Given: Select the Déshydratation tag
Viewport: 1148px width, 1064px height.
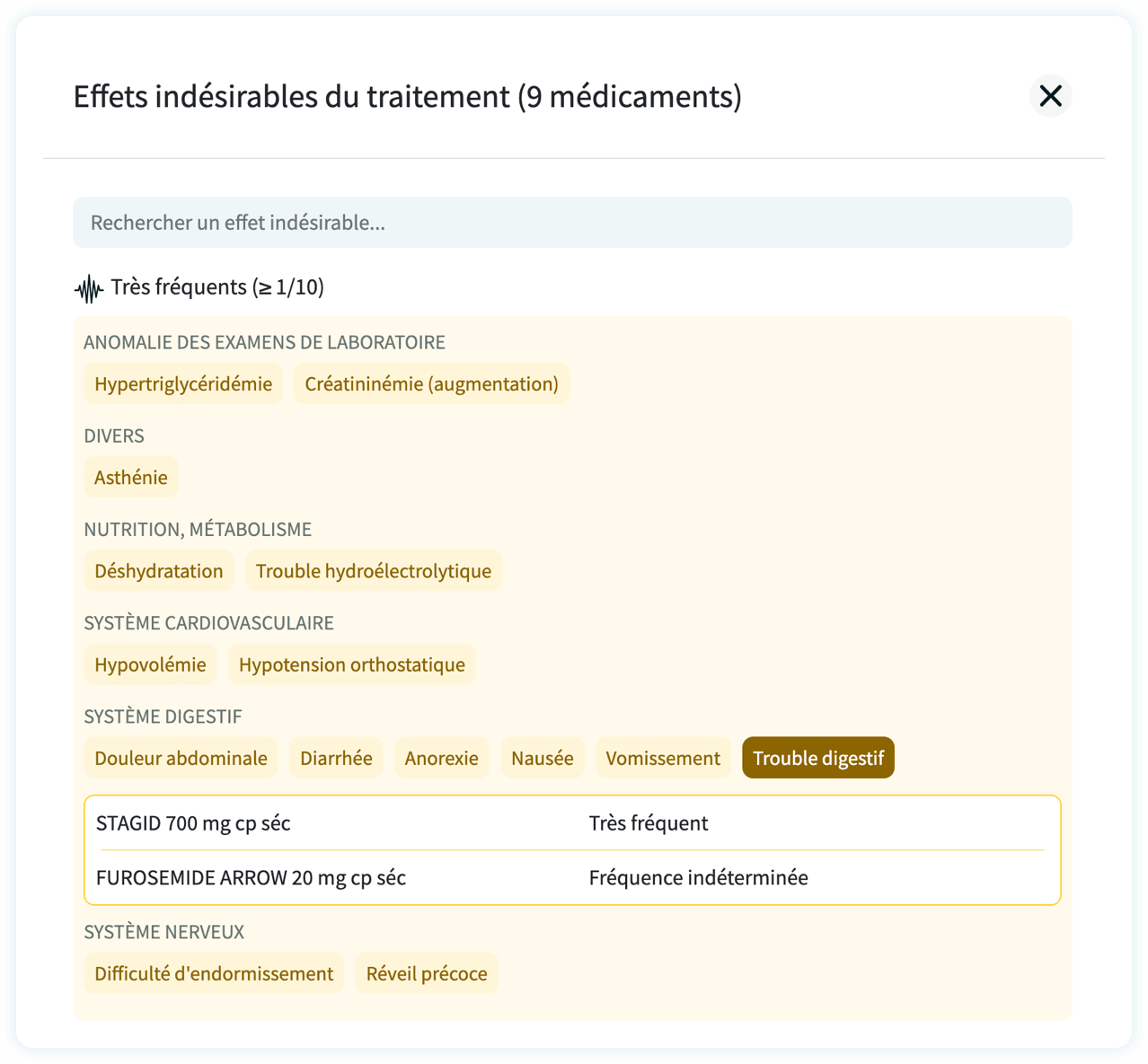Looking at the screenshot, I should pos(159,570).
